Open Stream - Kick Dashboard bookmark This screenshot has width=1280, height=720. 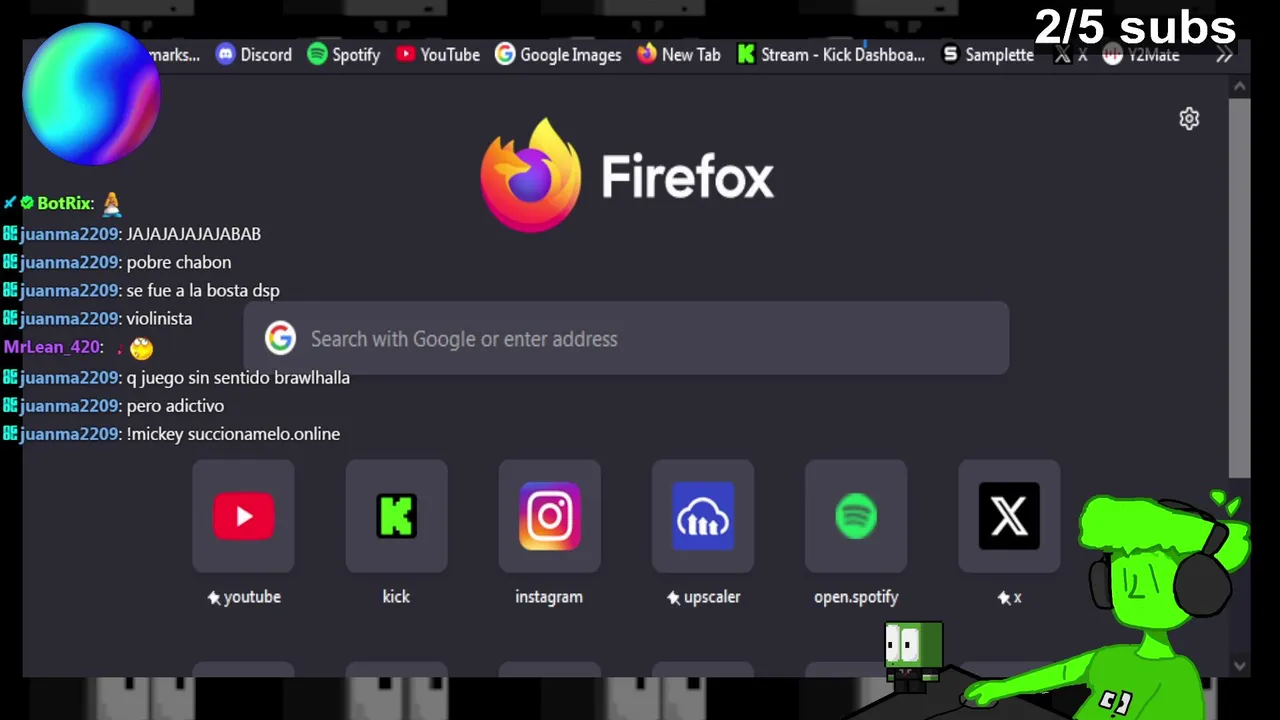coord(830,55)
